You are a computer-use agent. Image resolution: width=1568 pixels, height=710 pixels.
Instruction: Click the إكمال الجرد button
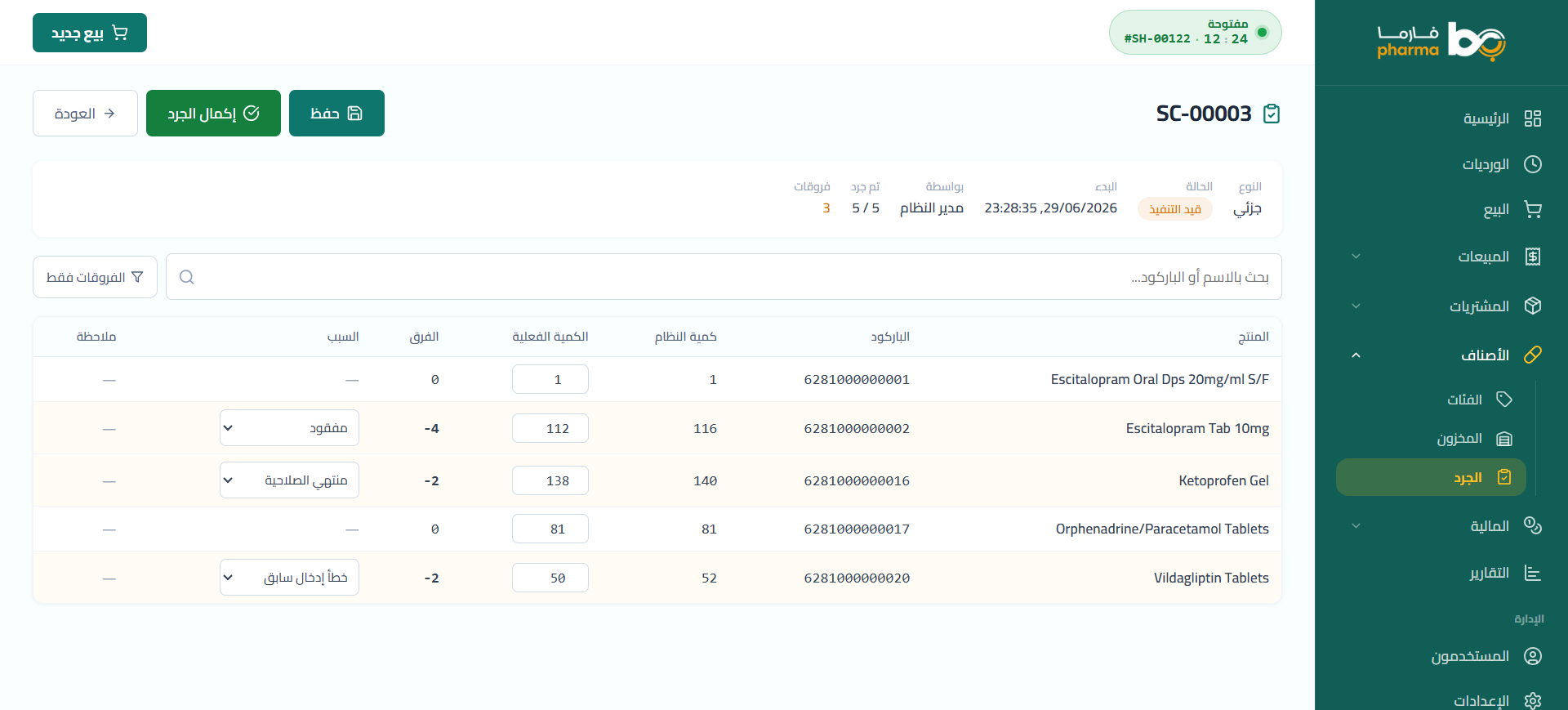coord(213,113)
